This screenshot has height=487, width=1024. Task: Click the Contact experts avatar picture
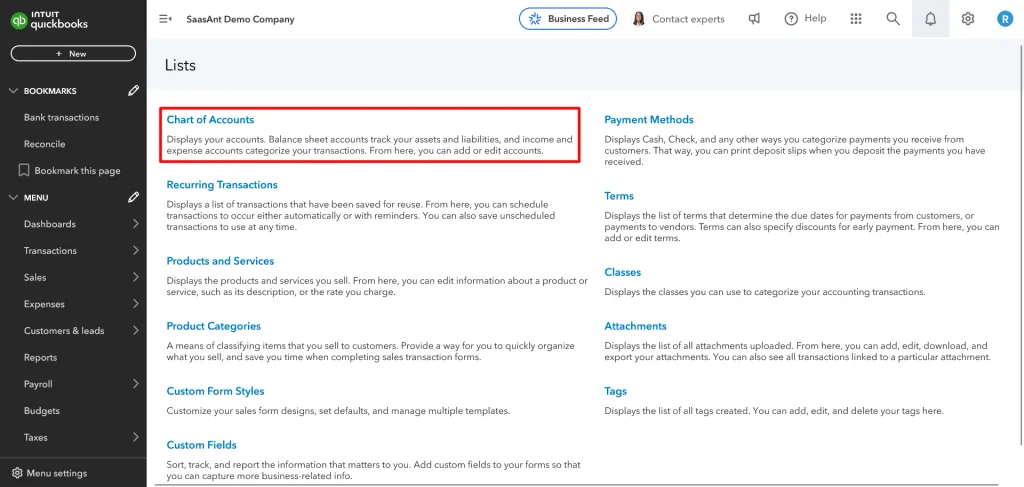point(639,19)
